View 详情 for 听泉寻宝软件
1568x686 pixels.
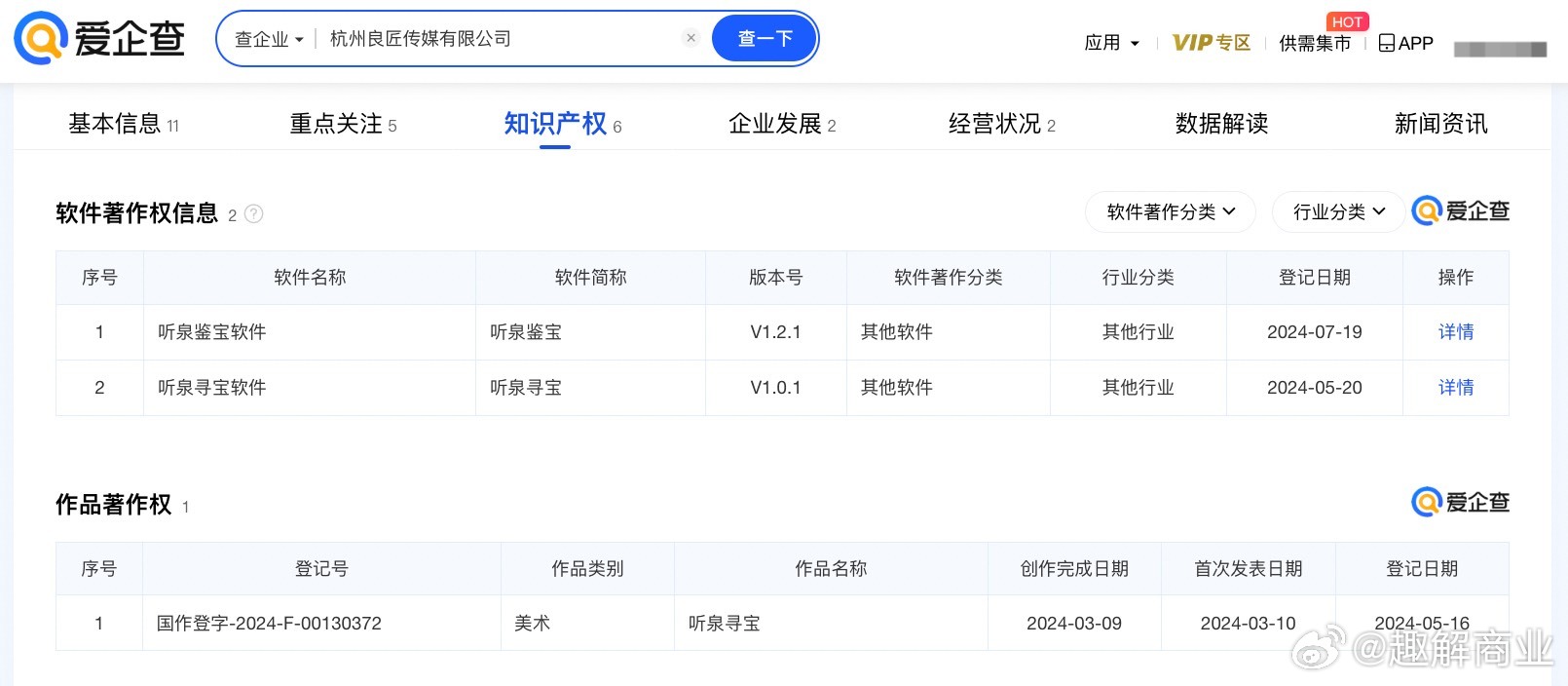[1456, 388]
